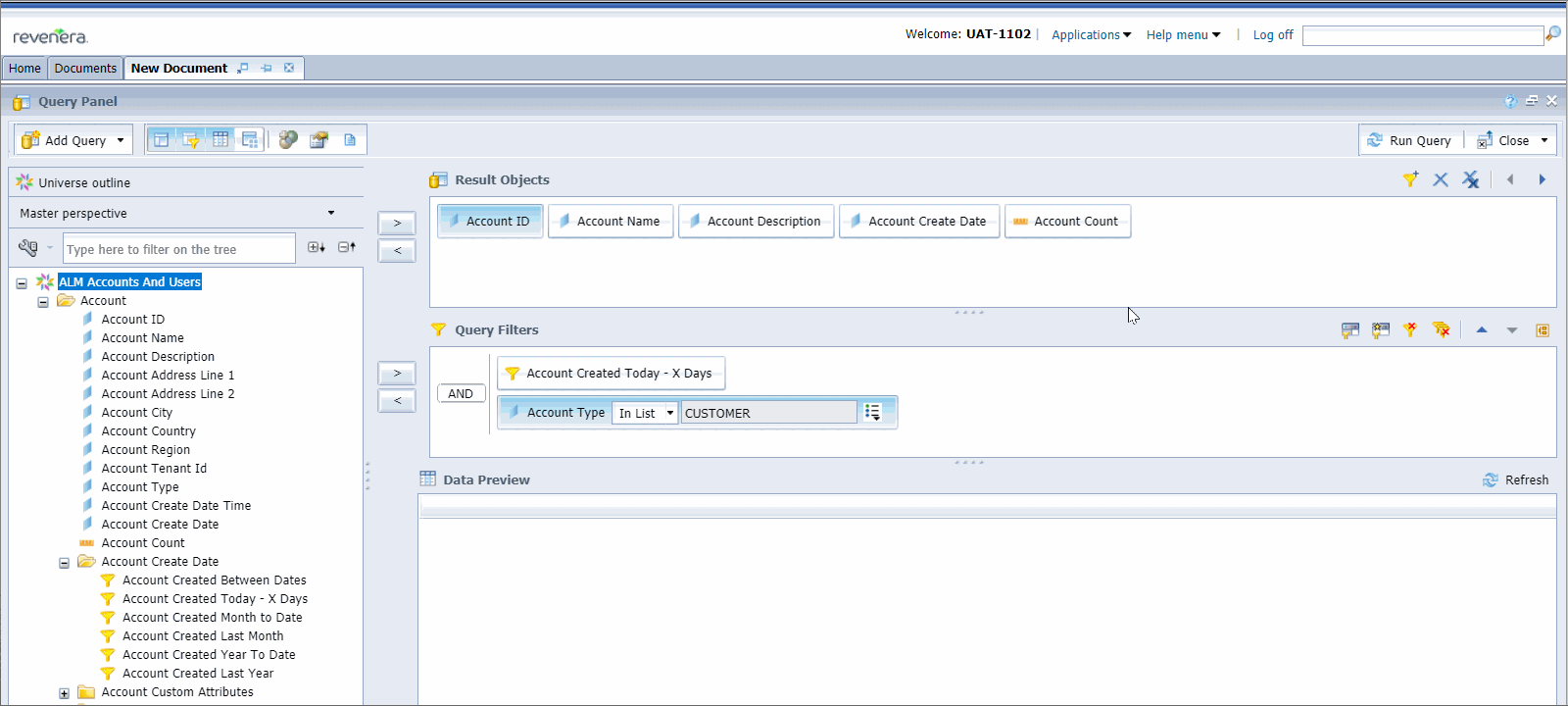This screenshot has width=1568, height=706.
Task: Remove object from Query Filters with < button
Action: click(397, 400)
